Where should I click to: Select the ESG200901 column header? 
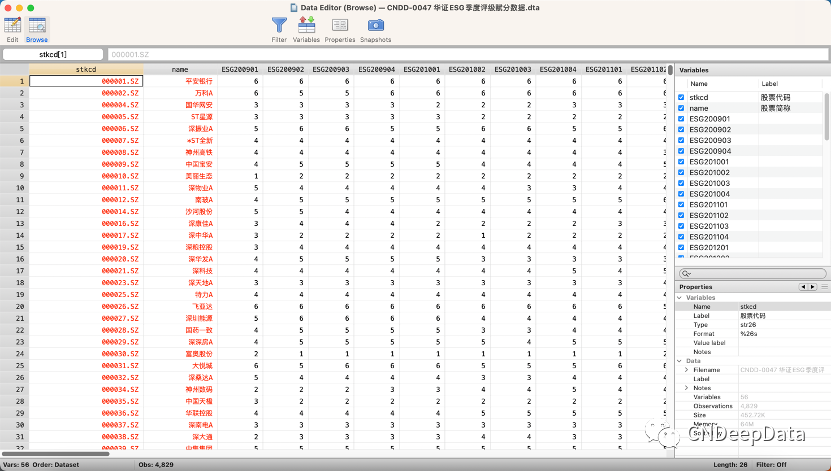pos(240,69)
